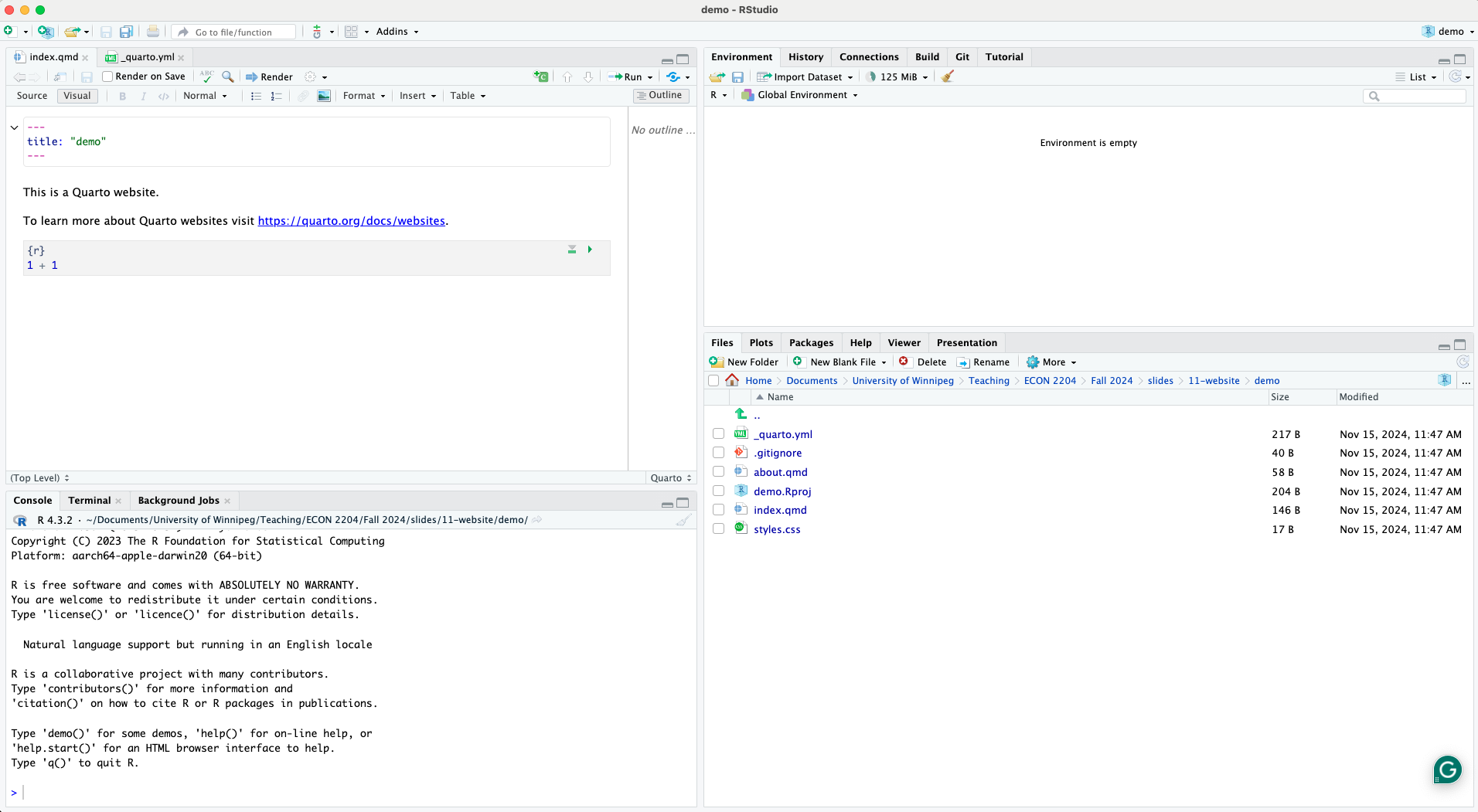Viewport: 1478px width, 812px height.
Task: Open the Normal paragraph style dropdown
Action: pos(205,96)
